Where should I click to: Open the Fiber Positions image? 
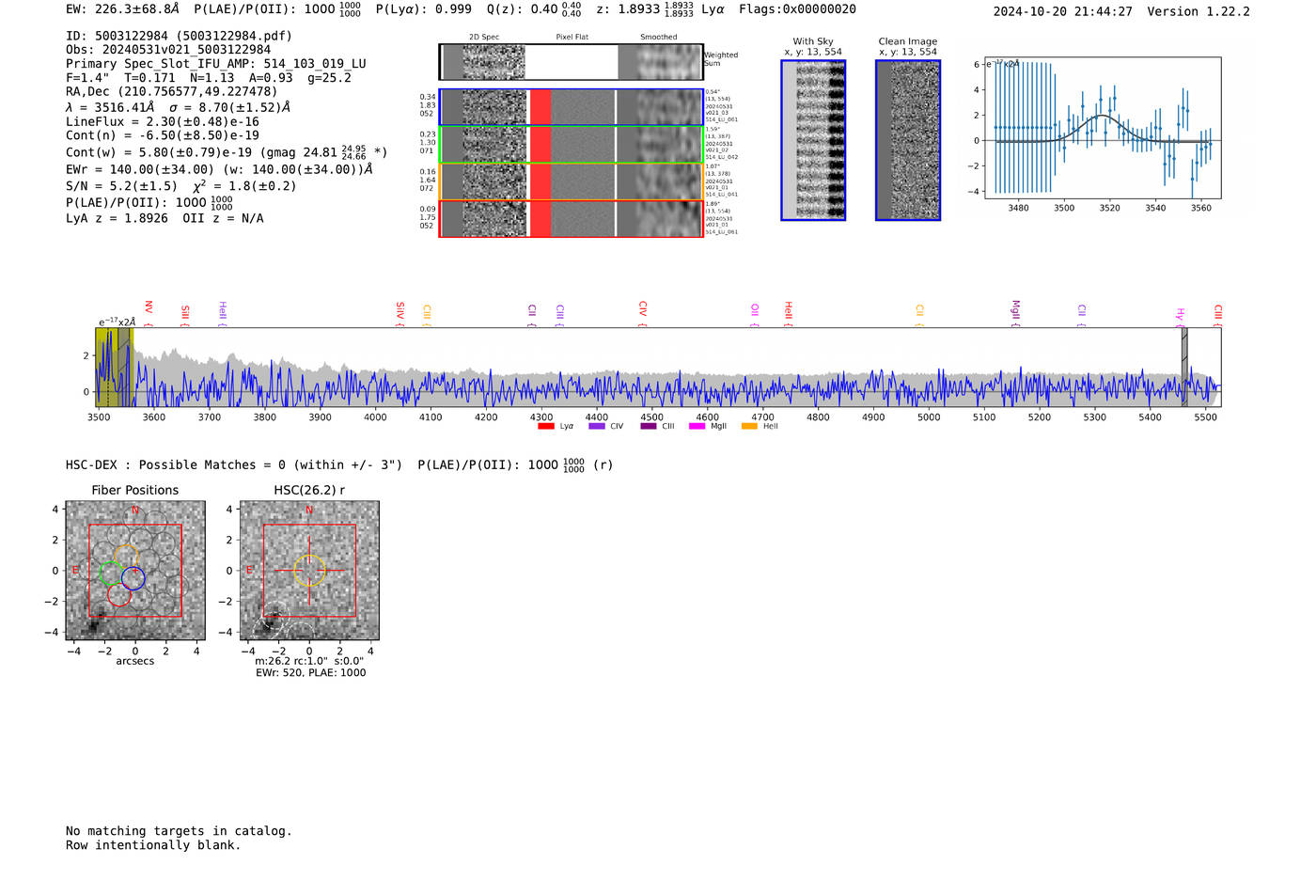(135, 571)
